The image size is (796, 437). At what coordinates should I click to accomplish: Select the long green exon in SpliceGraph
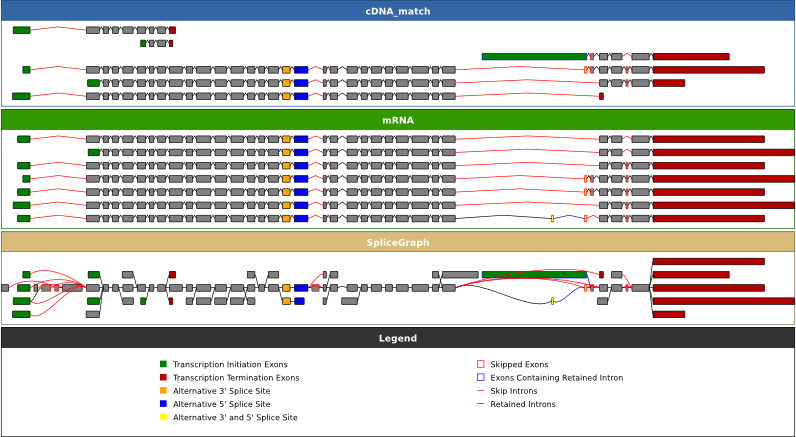click(534, 274)
